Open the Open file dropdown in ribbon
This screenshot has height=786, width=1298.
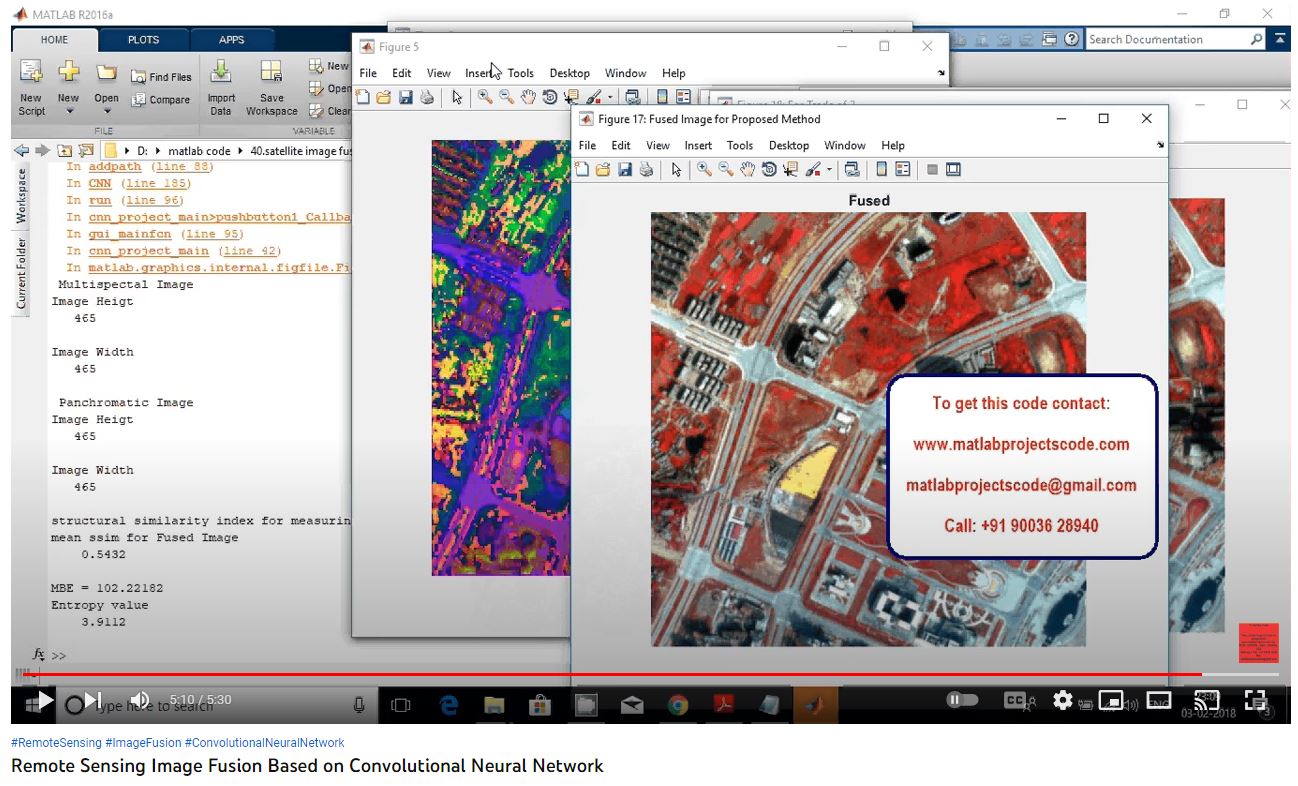106,87
